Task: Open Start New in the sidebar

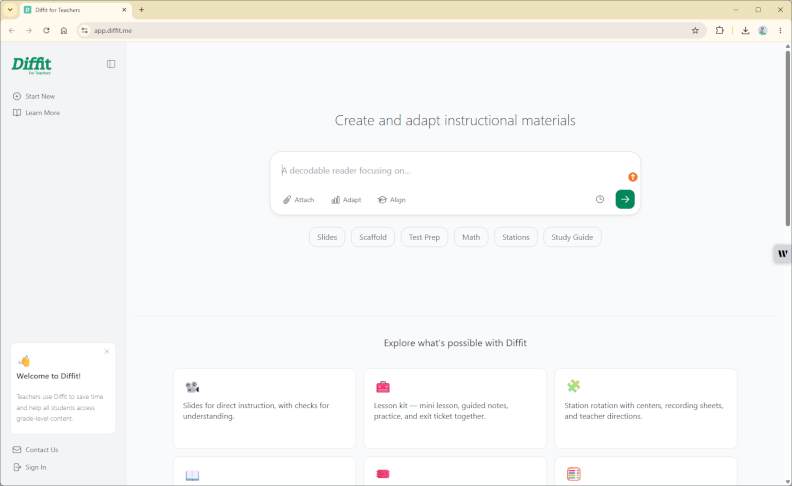Action: [x=34, y=96]
